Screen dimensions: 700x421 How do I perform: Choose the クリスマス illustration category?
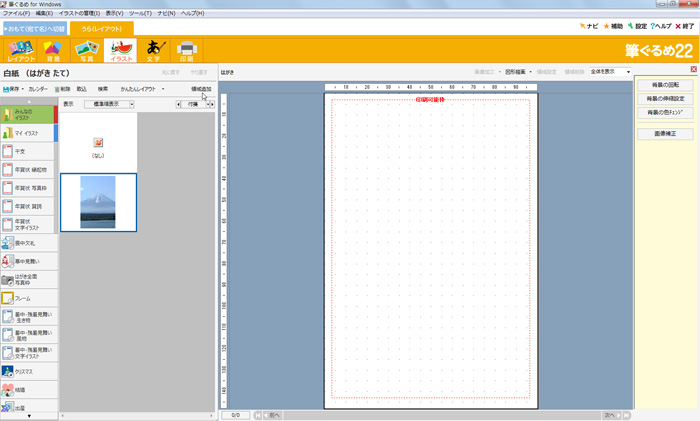(x=28, y=371)
